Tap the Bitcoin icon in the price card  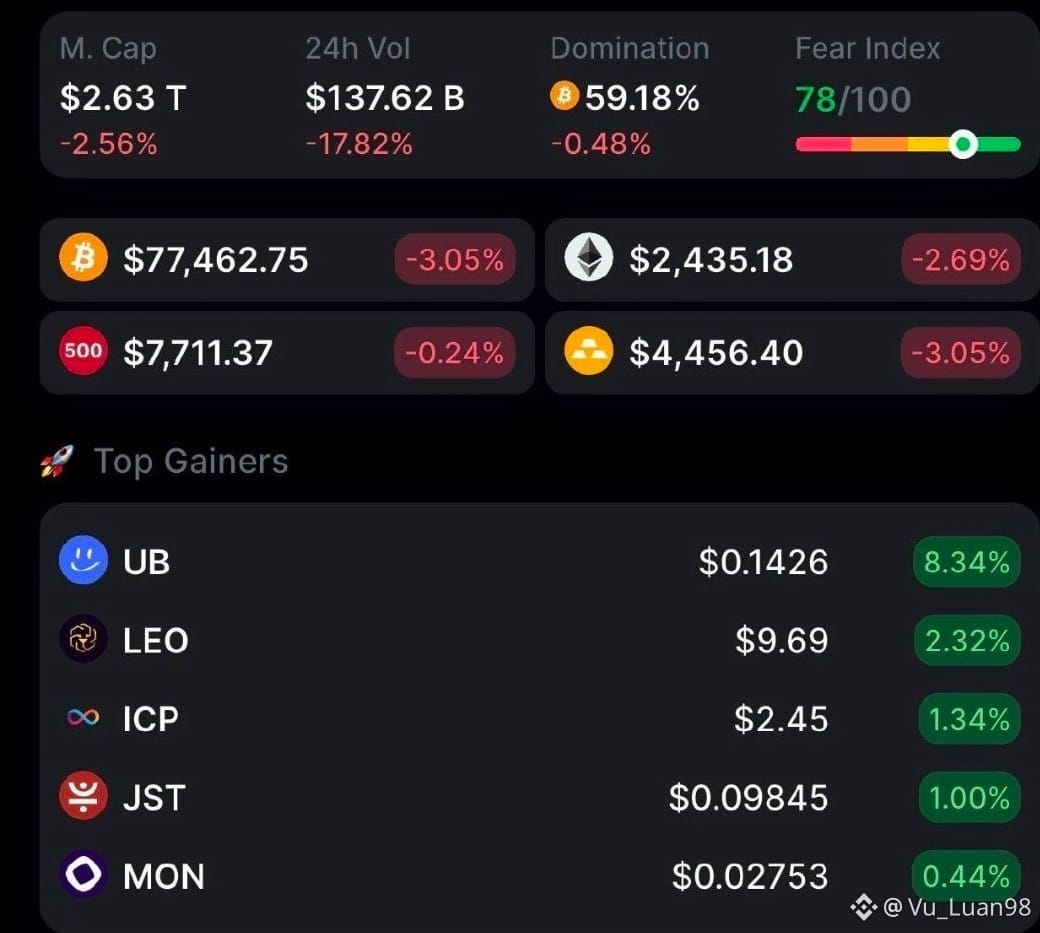(x=84, y=257)
